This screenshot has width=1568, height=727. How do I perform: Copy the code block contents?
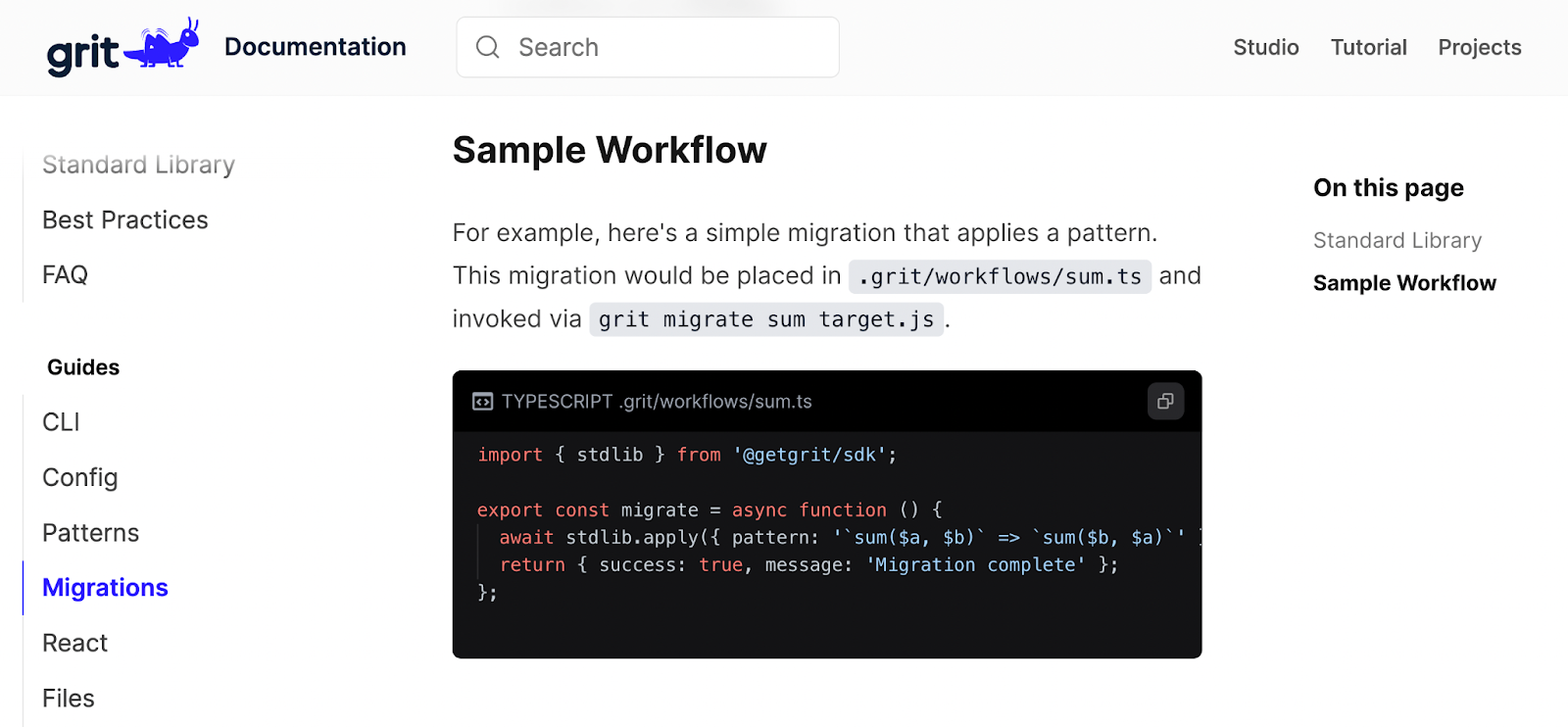(x=1165, y=401)
